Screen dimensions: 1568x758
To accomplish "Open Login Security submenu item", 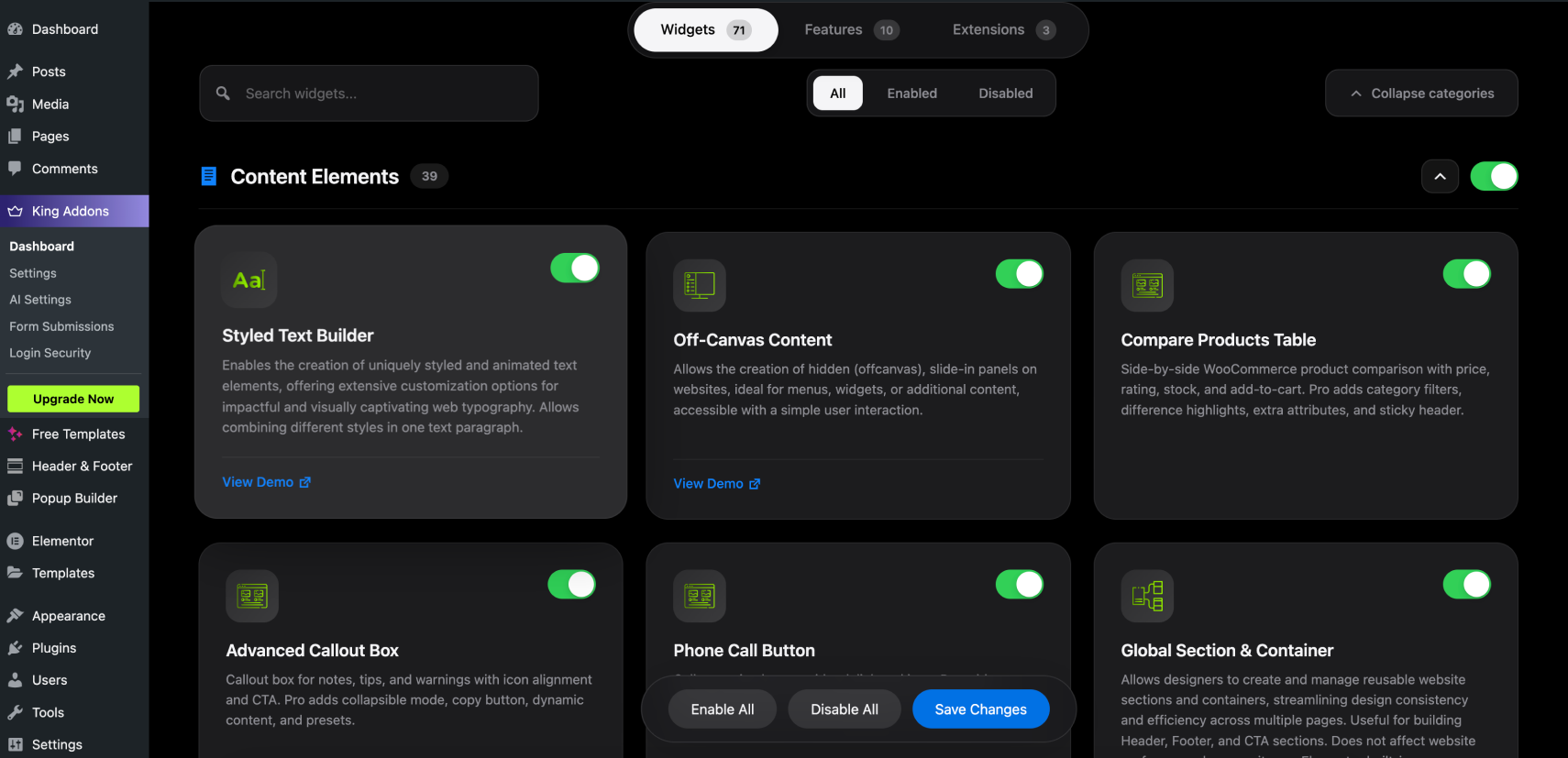I will coord(50,353).
